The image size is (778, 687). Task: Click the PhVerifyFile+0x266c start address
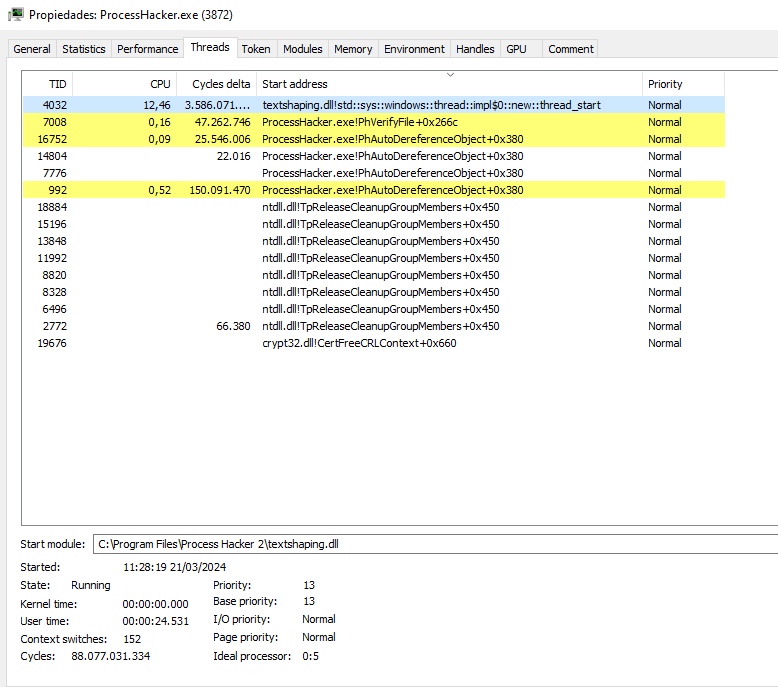pyautogui.click(x=360, y=122)
